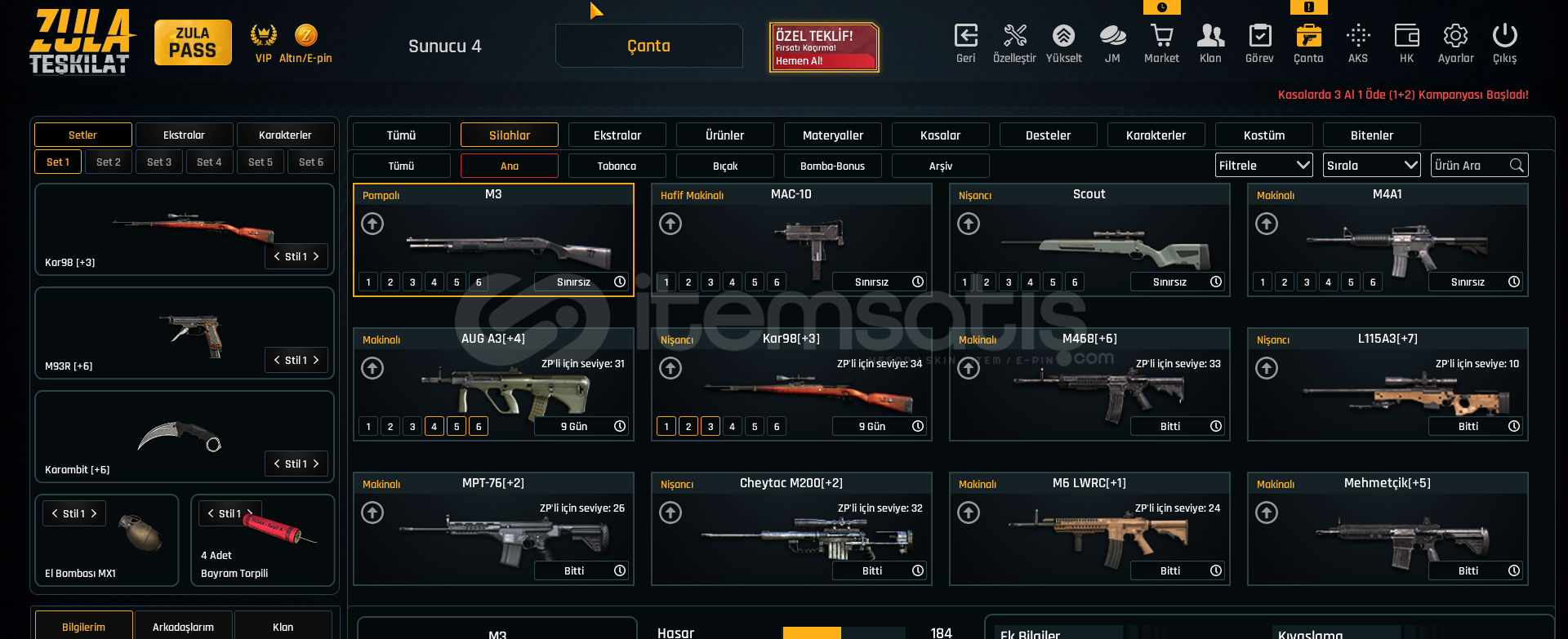Open Ayarlar settings gear
1568x639 pixels.
point(1455,36)
